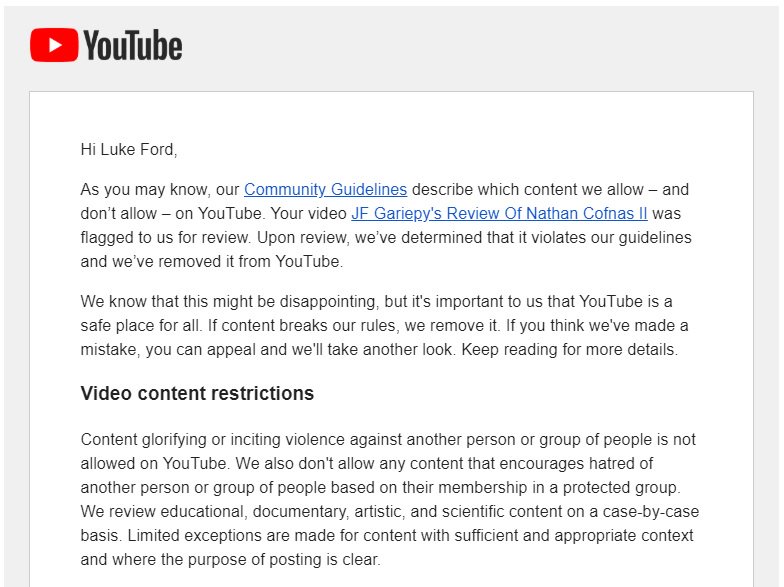Image resolution: width=784 pixels, height=587 pixels.
Task: Select the 'Video content restrictions' heading
Action: click(197, 394)
